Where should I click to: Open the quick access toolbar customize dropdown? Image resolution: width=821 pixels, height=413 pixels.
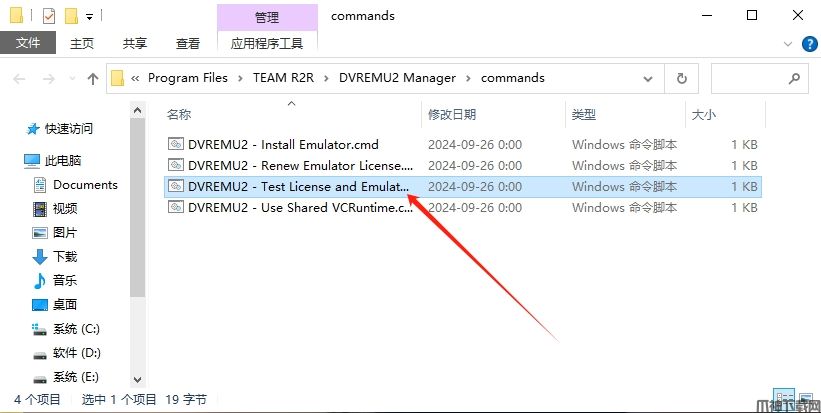tap(90, 17)
